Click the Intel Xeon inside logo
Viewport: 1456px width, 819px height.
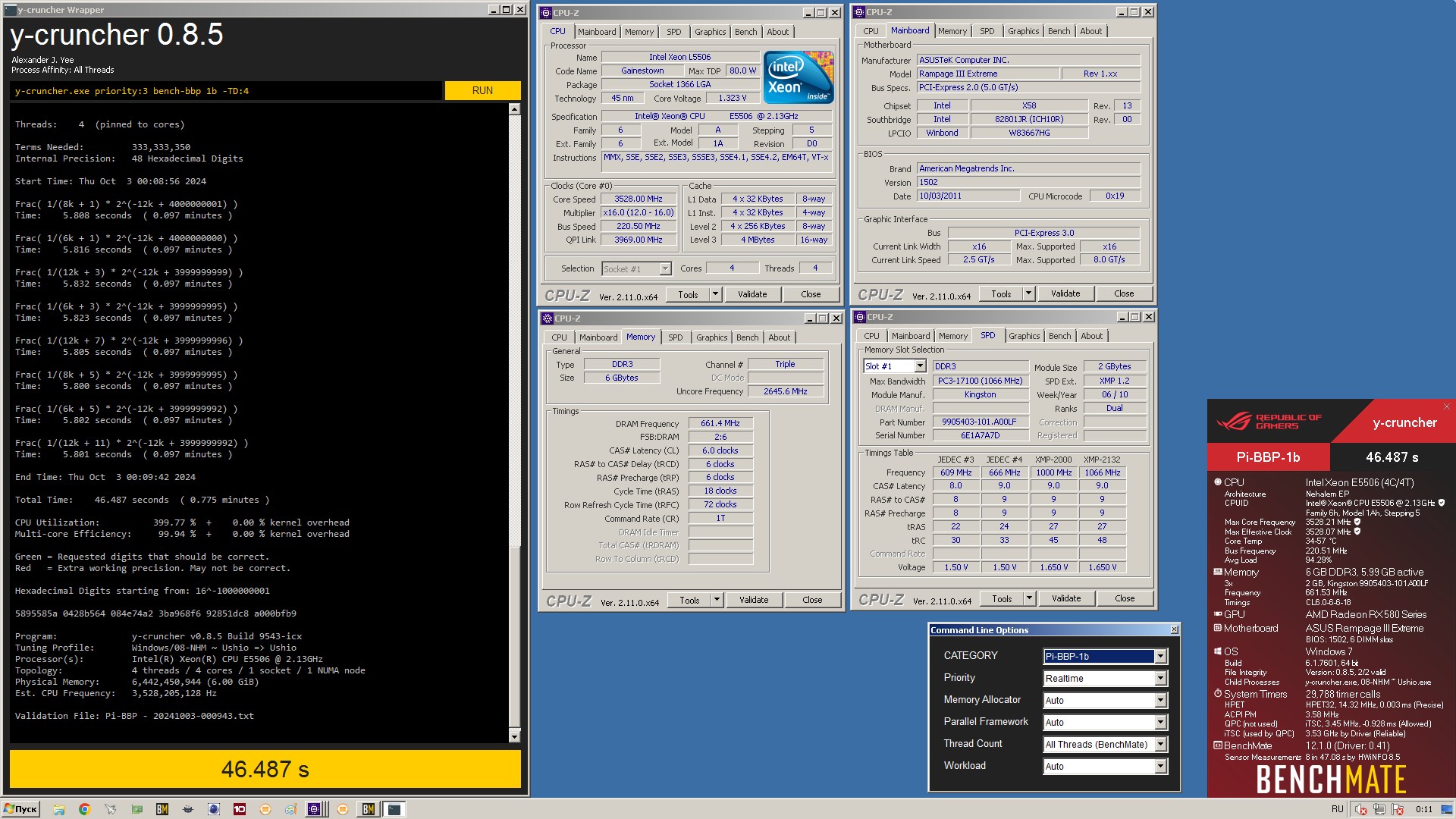[x=798, y=77]
